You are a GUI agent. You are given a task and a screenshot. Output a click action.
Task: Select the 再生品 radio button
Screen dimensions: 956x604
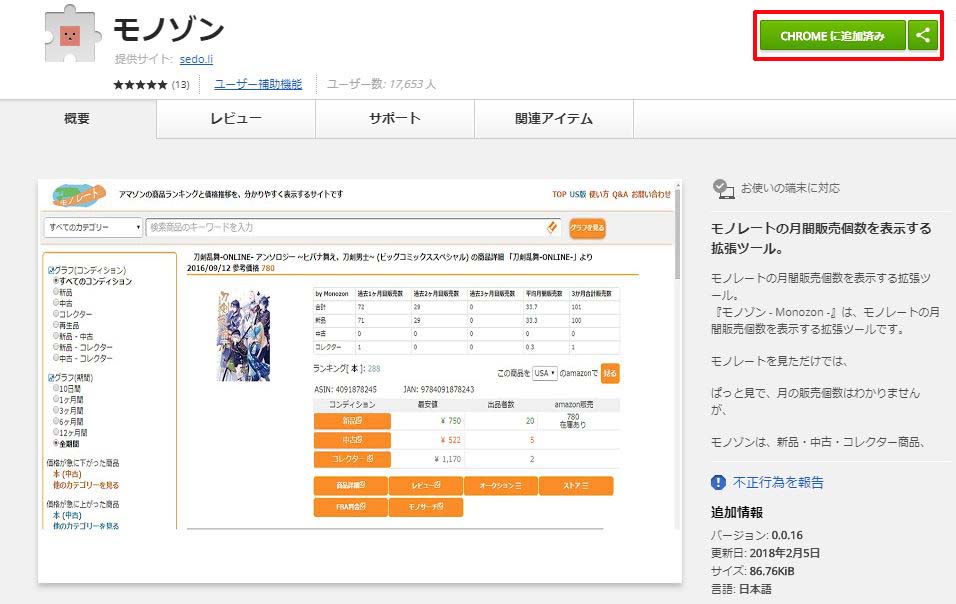(x=56, y=325)
